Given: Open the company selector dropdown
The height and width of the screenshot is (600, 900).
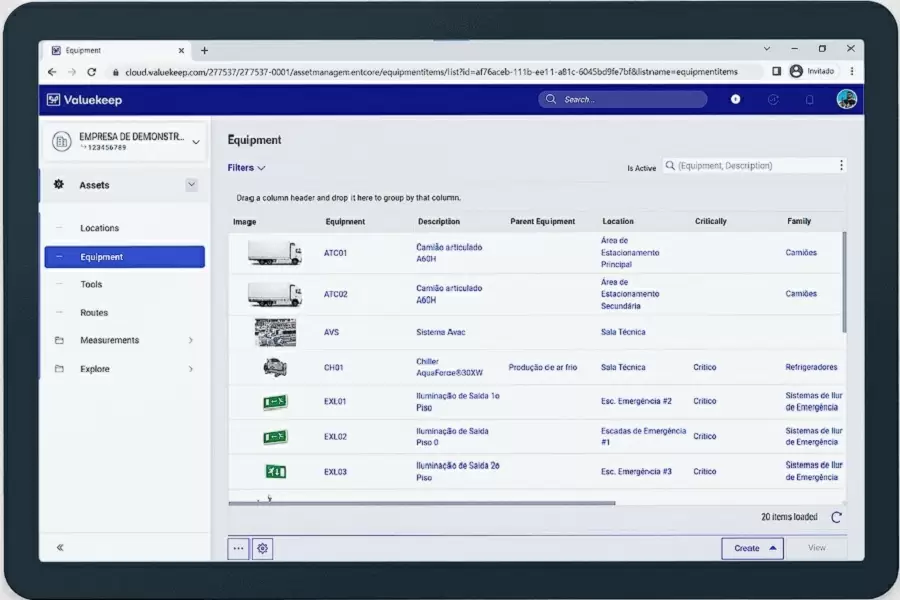Looking at the screenshot, I should pos(196,142).
